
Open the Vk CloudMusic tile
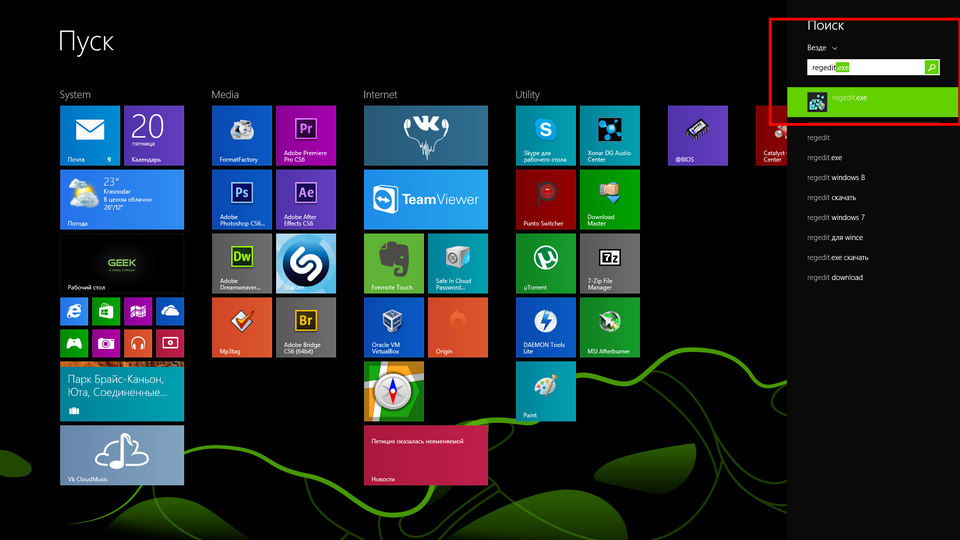122,456
